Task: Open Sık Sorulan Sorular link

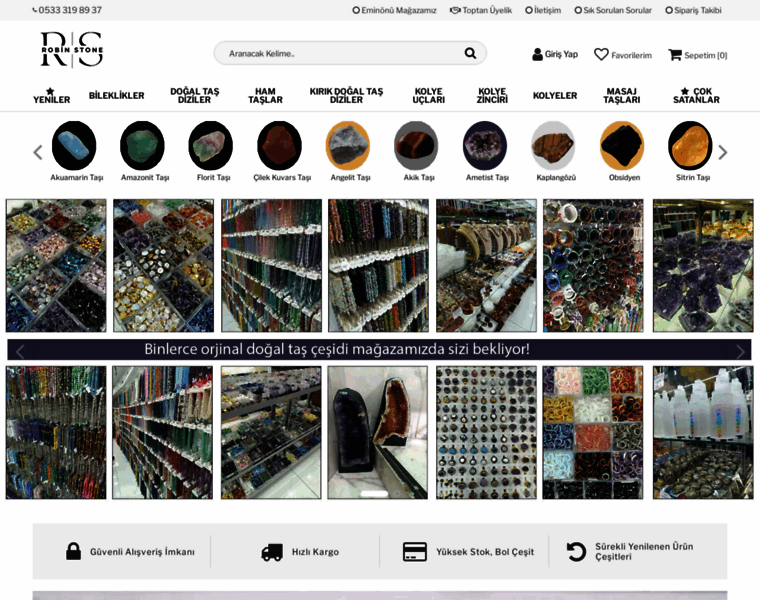Action: coord(612,10)
